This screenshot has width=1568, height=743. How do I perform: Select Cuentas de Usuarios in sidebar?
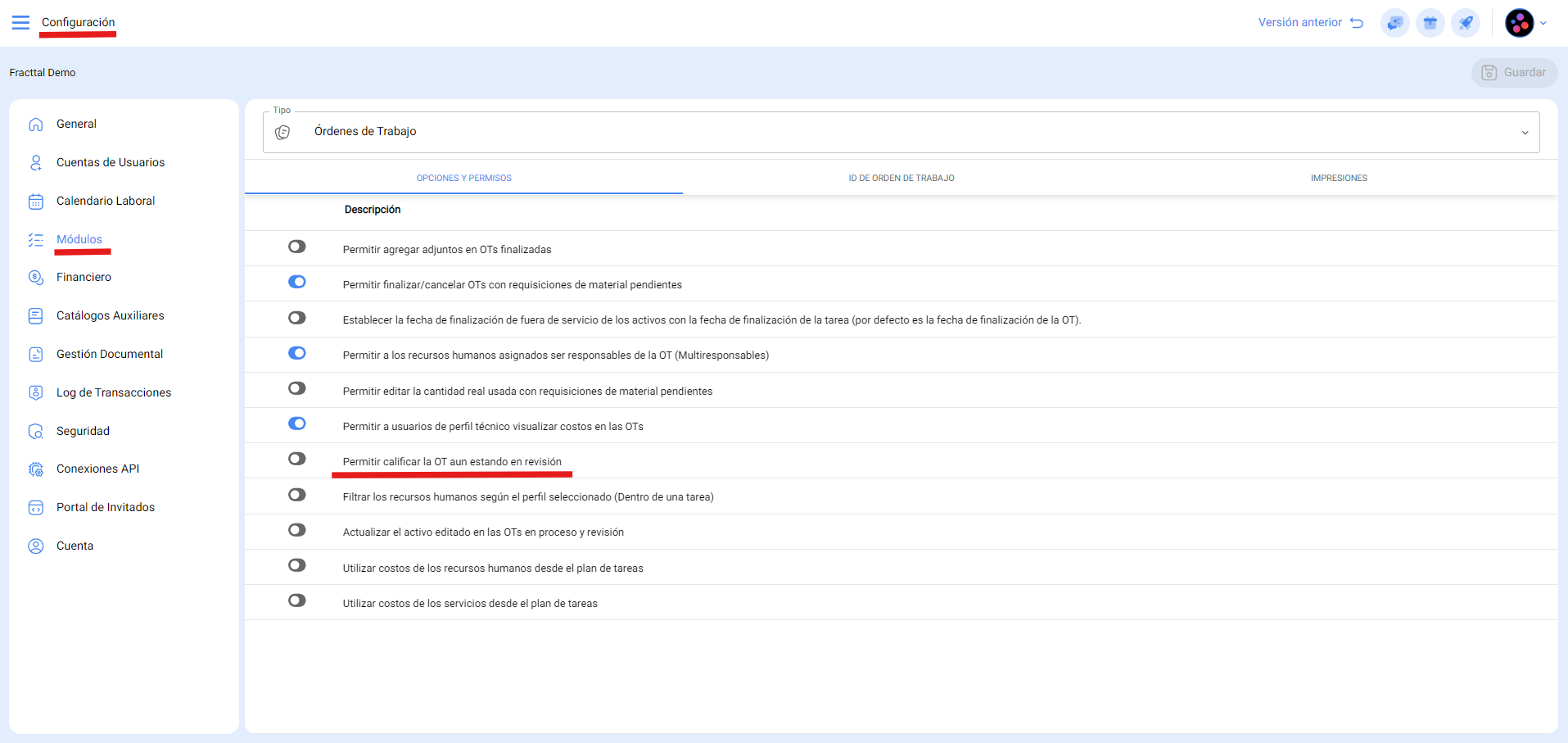click(x=111, y=162)
